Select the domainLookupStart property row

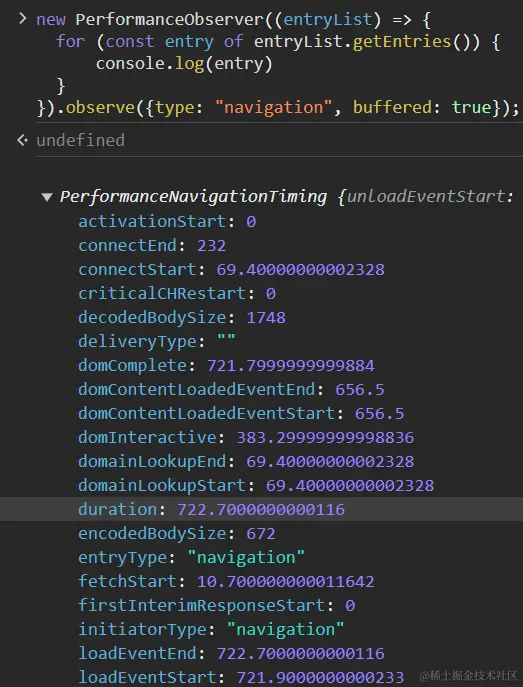pyautogui.click(x=256, y=485)
